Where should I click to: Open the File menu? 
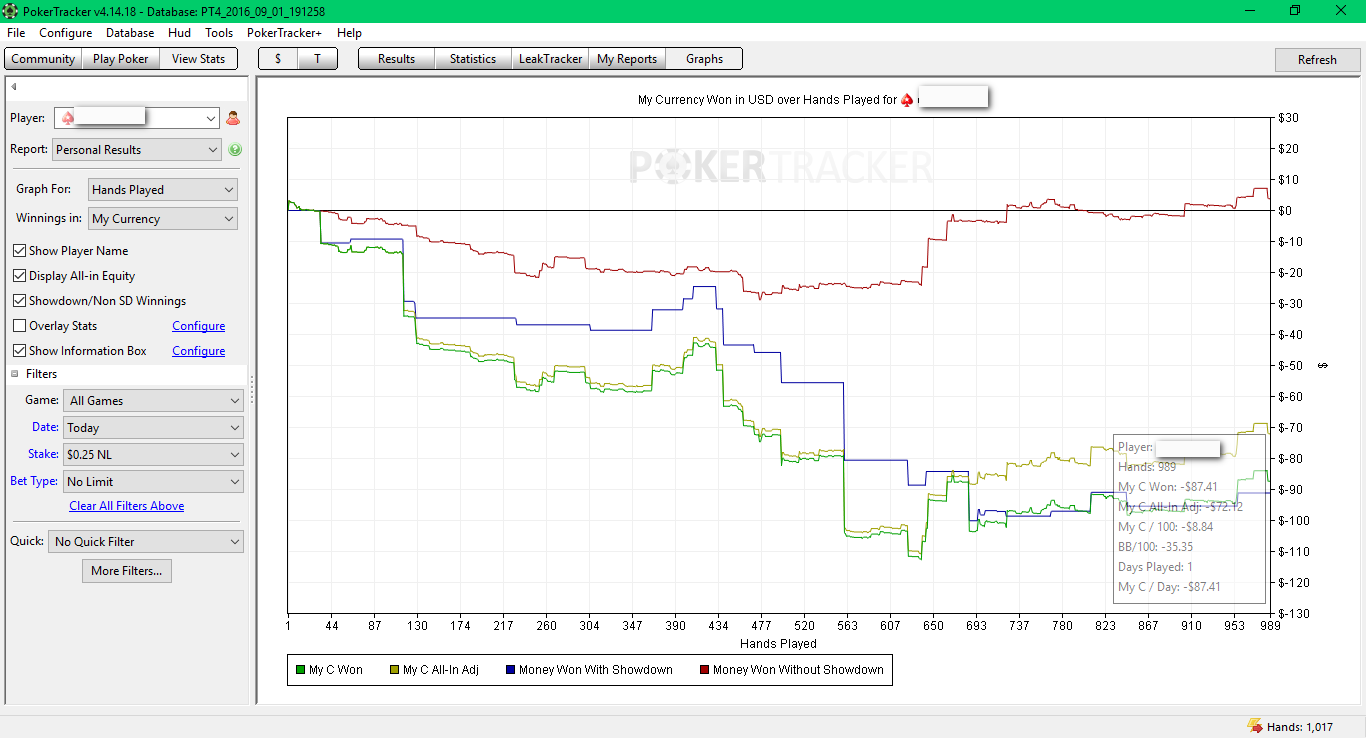tap(16, 33)
